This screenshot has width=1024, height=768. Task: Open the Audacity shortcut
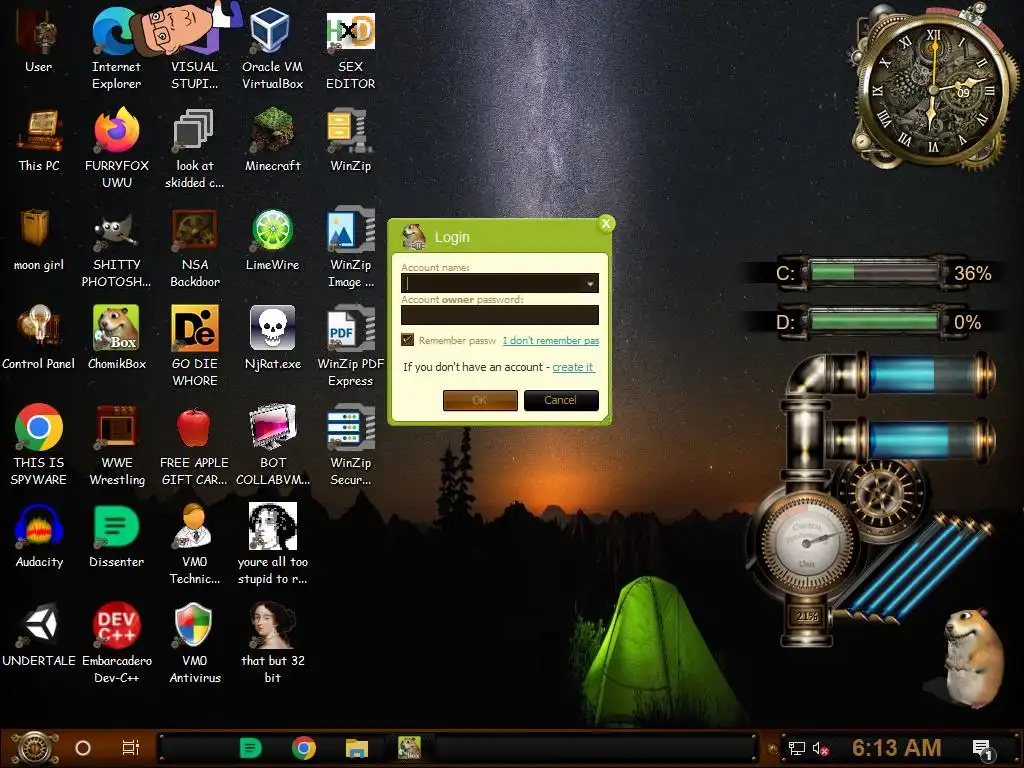point(39,536)
